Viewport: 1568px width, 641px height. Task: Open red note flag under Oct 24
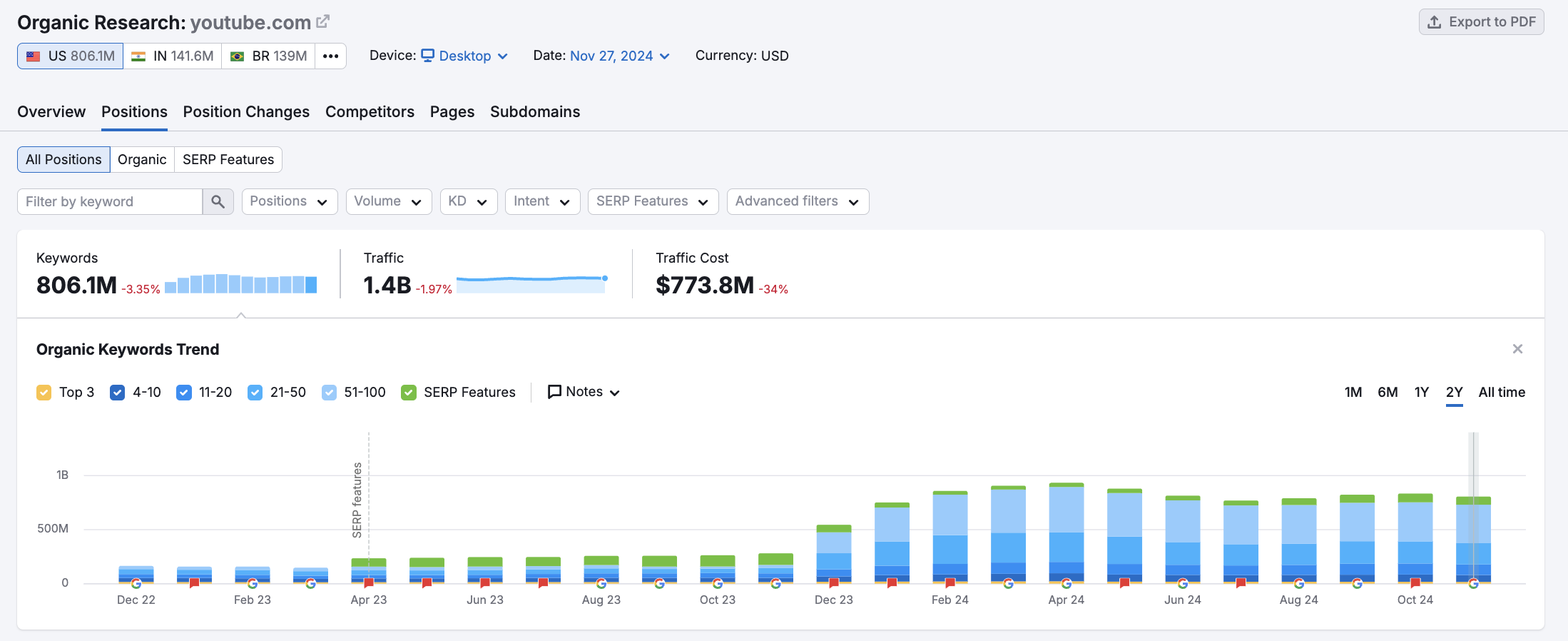tap(1415, 583)
